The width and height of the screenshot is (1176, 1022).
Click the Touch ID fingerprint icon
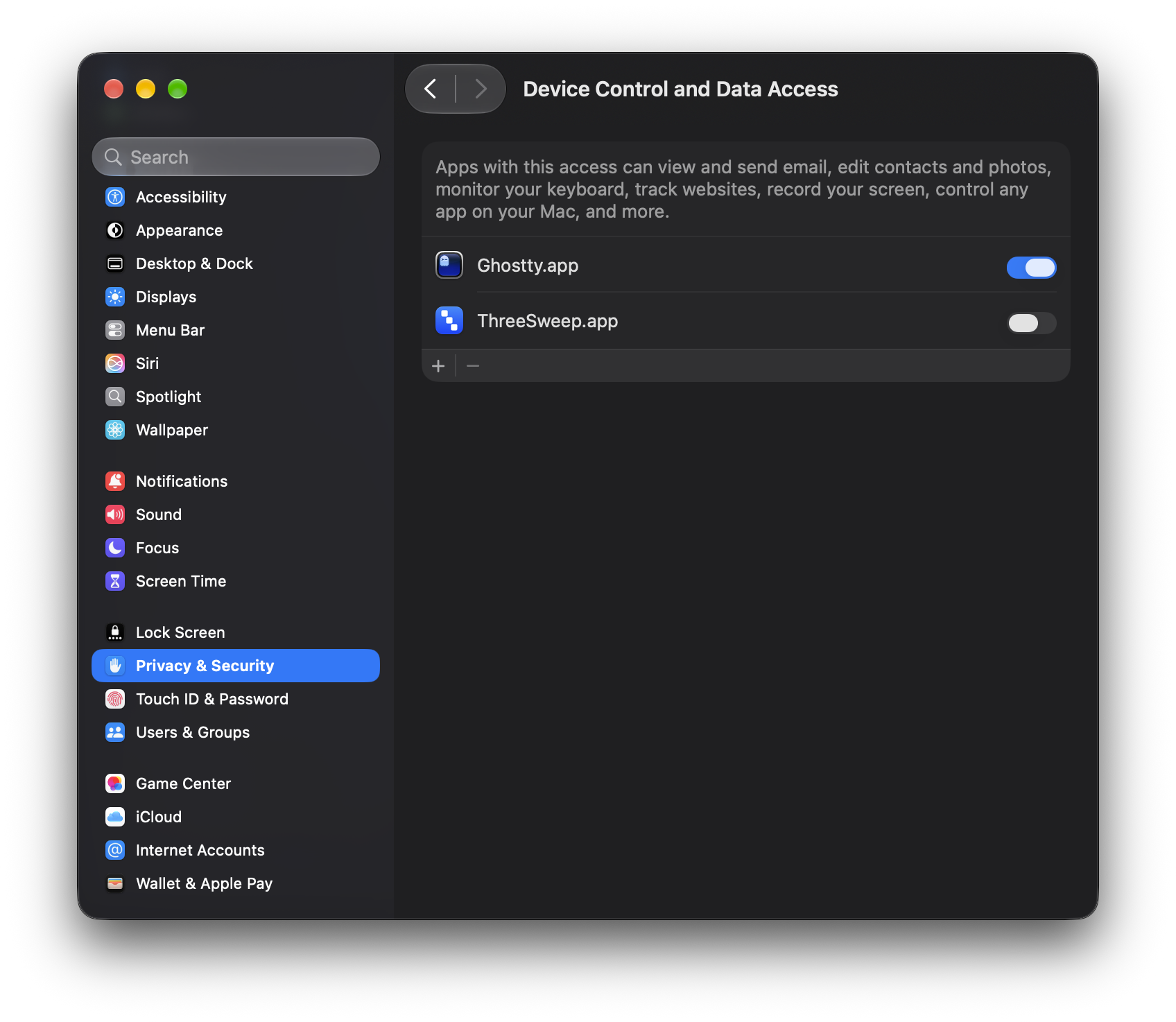[115, 699]
